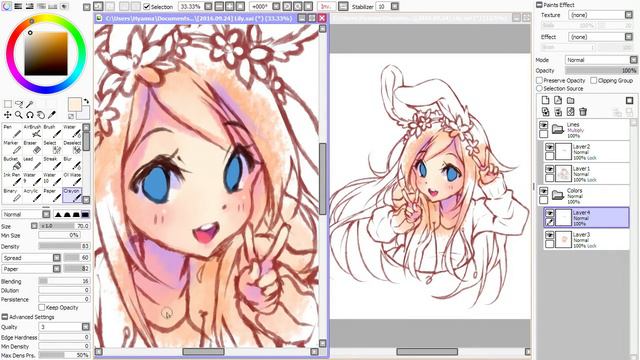This screenshot has width=640, height=360.
Task: Pick the Select brush tool
Action: coord(52,147)
